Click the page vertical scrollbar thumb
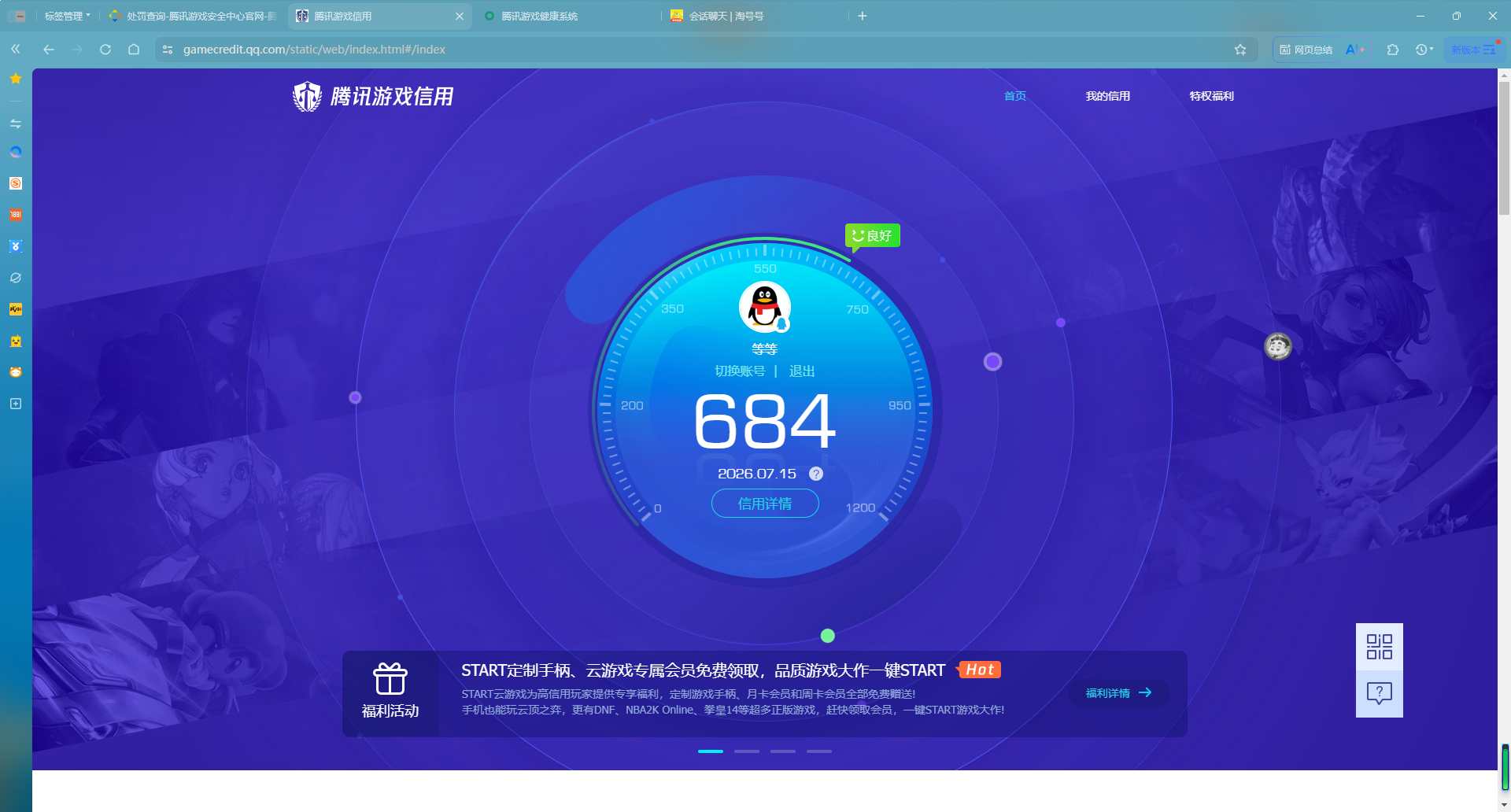 coord(1504,148)
